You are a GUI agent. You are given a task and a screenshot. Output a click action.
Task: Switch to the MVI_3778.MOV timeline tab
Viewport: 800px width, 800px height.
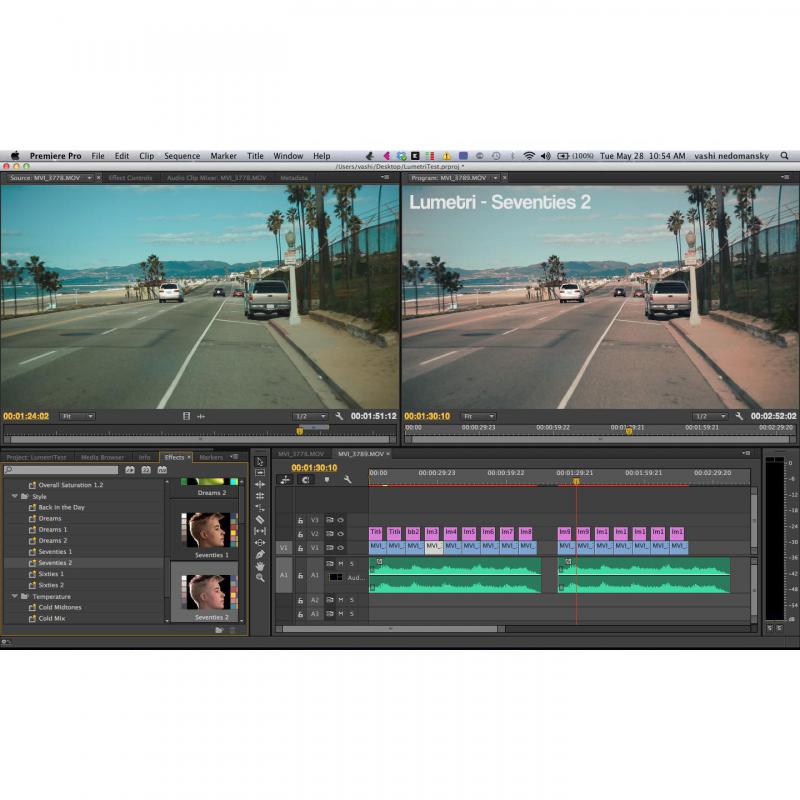[x=301, y=454]
